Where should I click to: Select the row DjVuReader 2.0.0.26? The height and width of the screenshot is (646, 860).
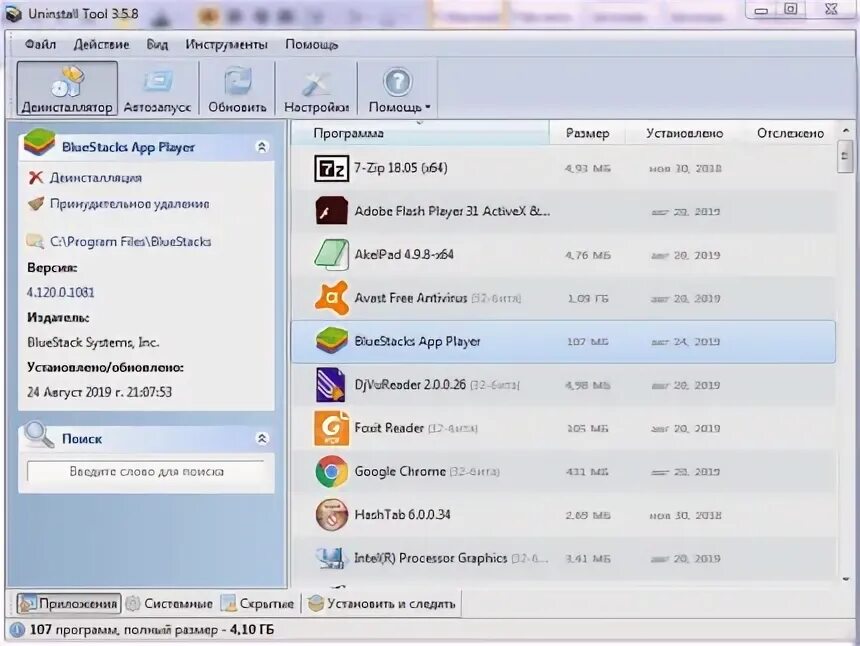point(563,384)
